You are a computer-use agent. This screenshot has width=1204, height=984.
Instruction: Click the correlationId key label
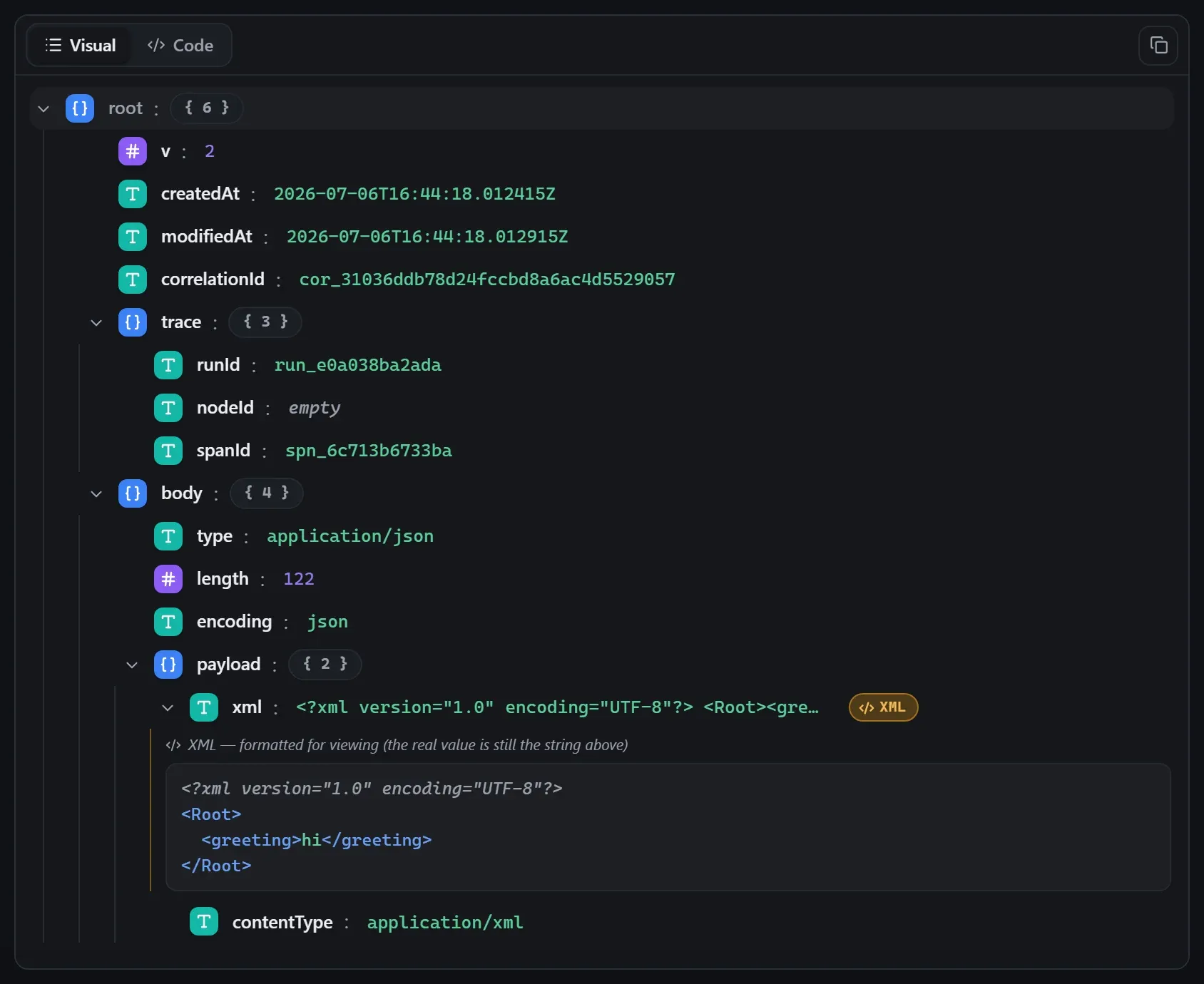pyautogui.click(x=213, y=280)
